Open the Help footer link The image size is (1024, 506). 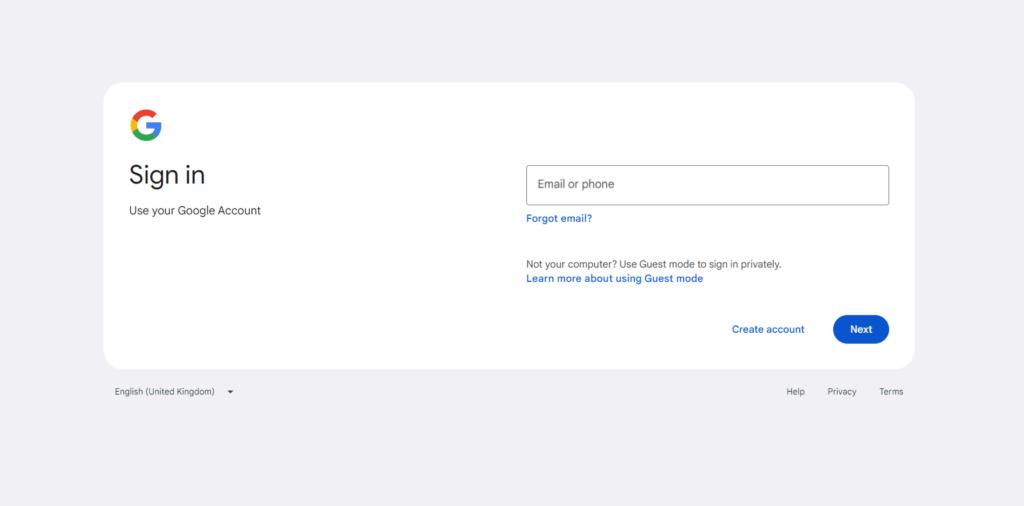click(x=795, y=392)
